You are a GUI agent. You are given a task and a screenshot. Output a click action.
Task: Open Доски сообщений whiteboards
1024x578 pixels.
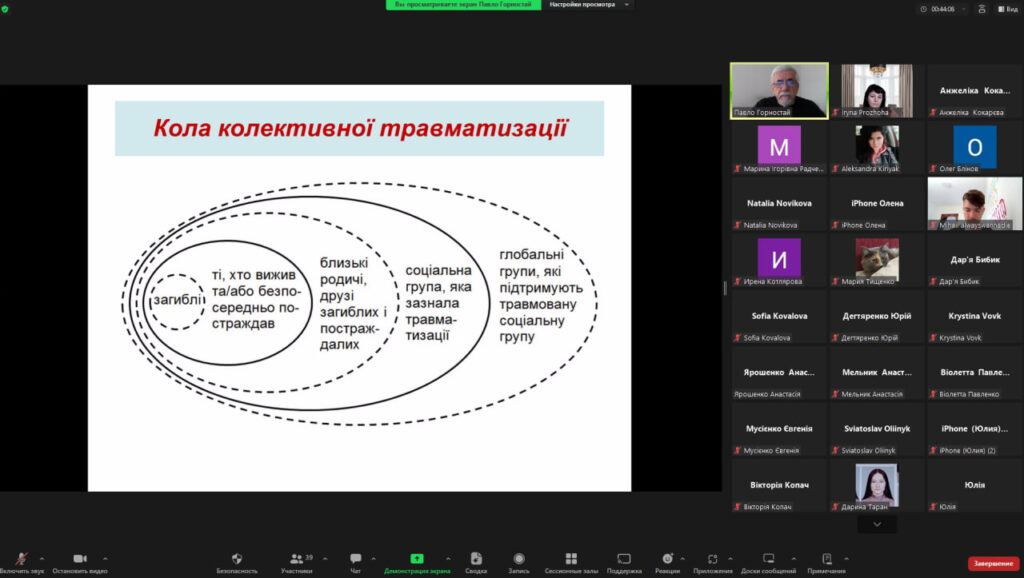769,561
